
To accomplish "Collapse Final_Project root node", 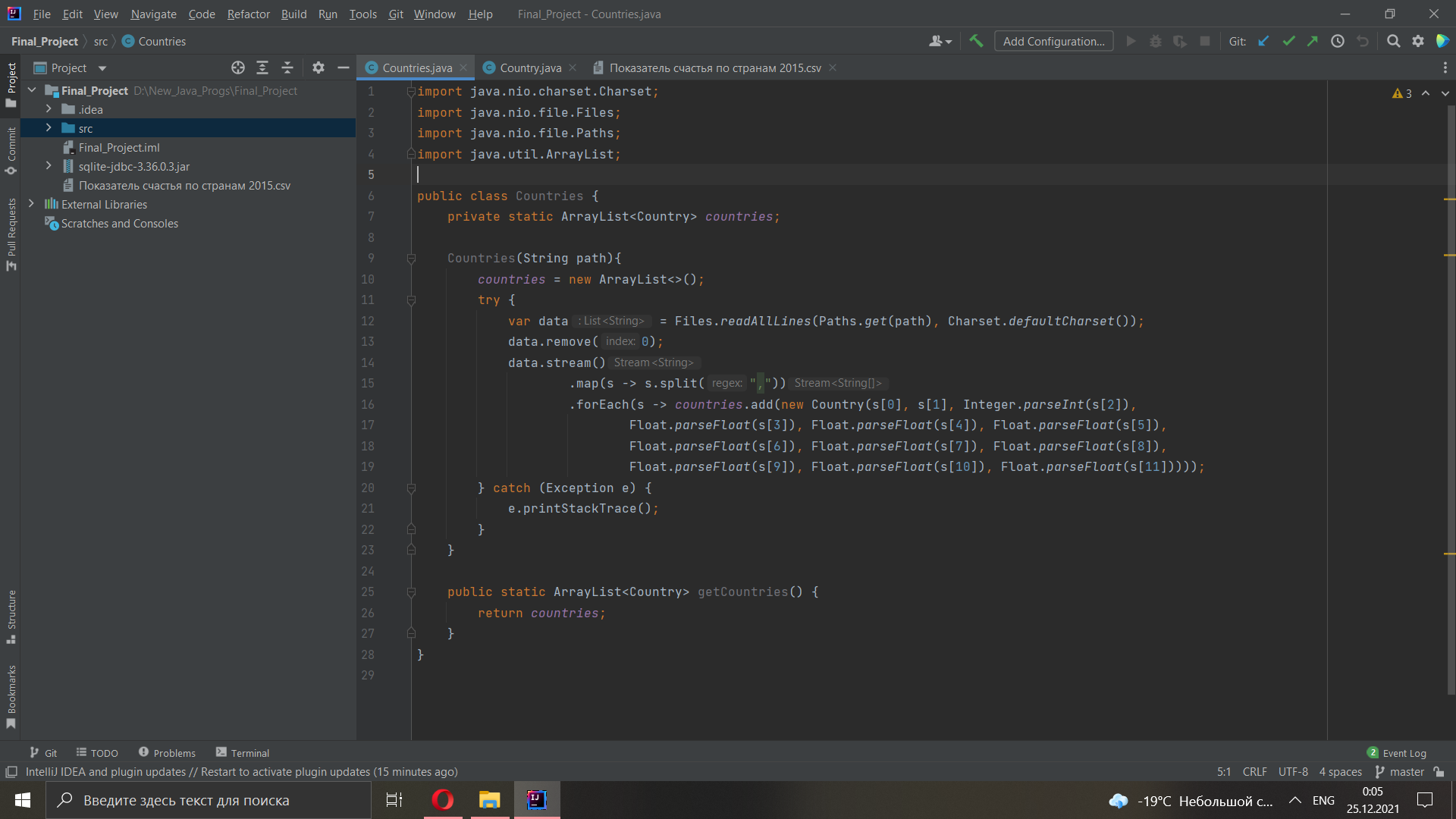I will [32, 90].
